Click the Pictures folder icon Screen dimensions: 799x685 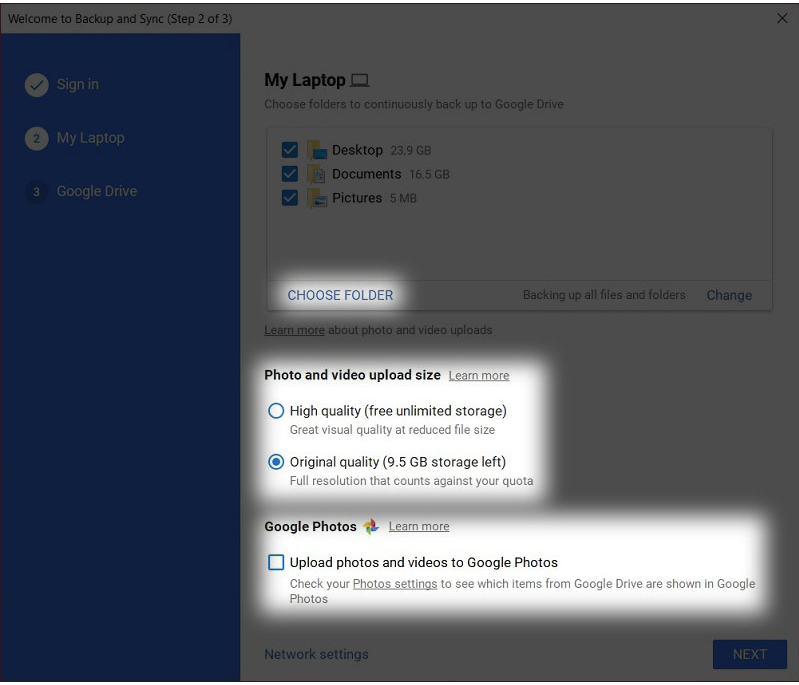pyautogui.click(x=317, y=198)
